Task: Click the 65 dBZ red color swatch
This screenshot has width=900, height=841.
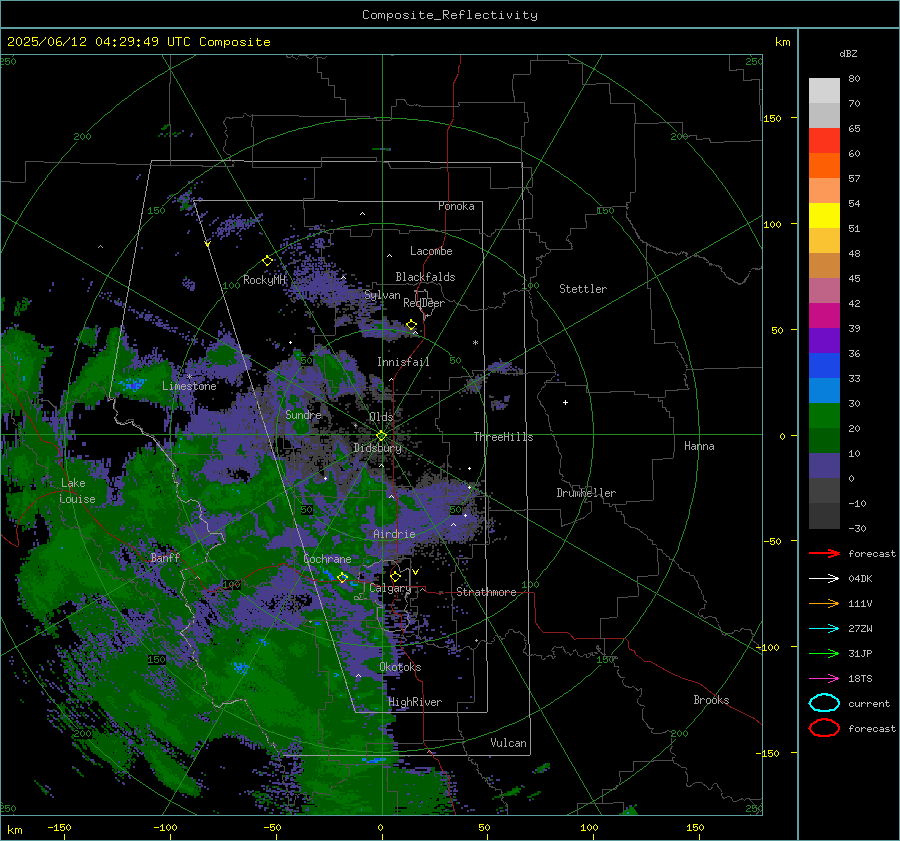Action: point(824,140)
